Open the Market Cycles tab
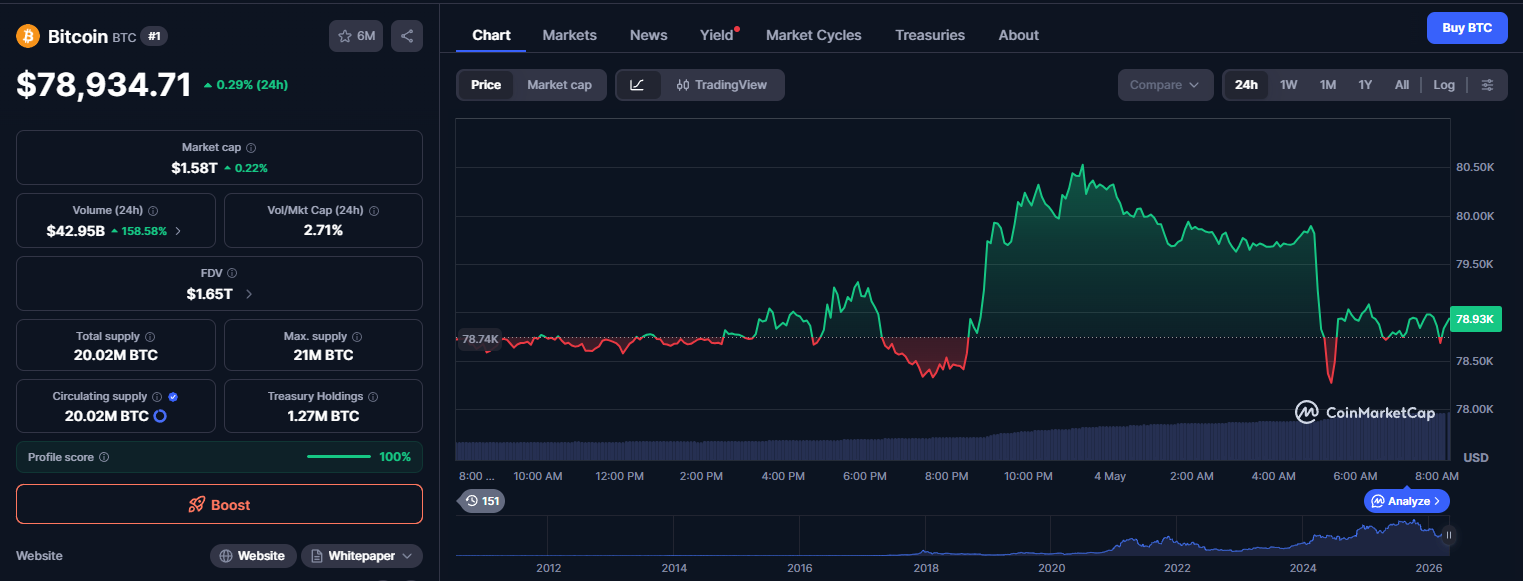Viewport: 1523px width, 581px height. coord(813,35)
